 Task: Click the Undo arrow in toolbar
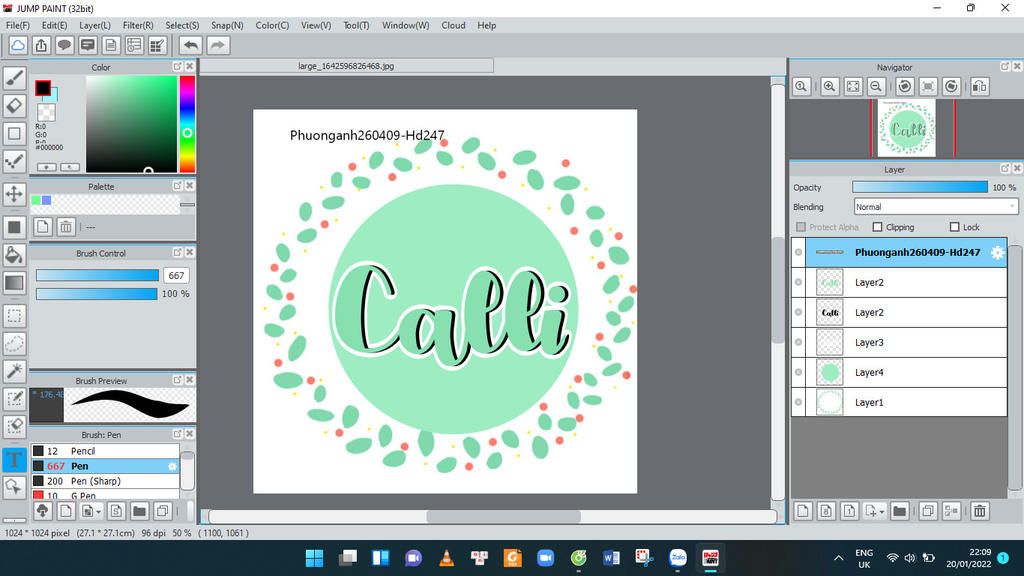pyautogui.click(x=191, y=45)
